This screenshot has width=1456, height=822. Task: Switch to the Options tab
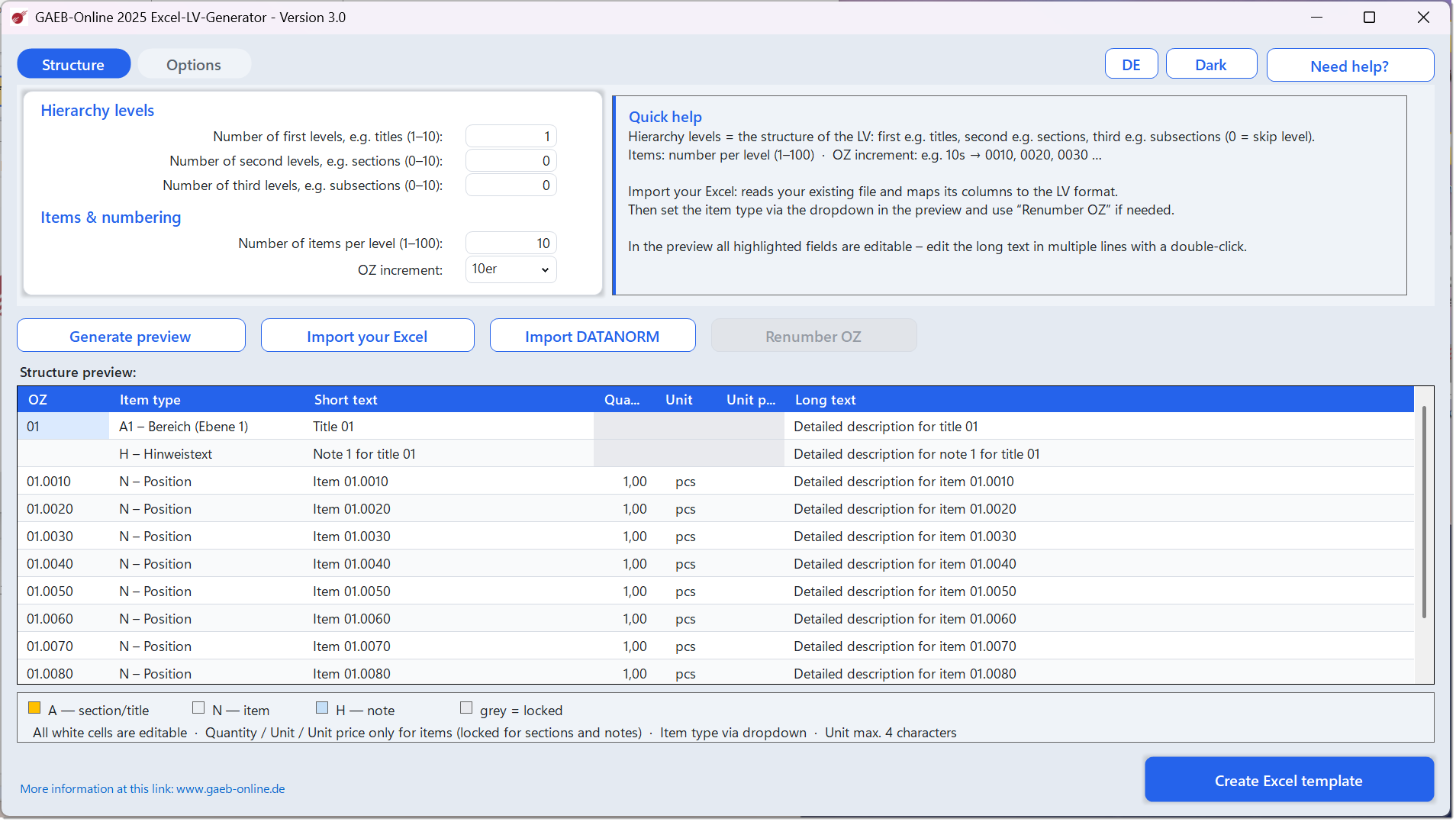tap(194, 64)
